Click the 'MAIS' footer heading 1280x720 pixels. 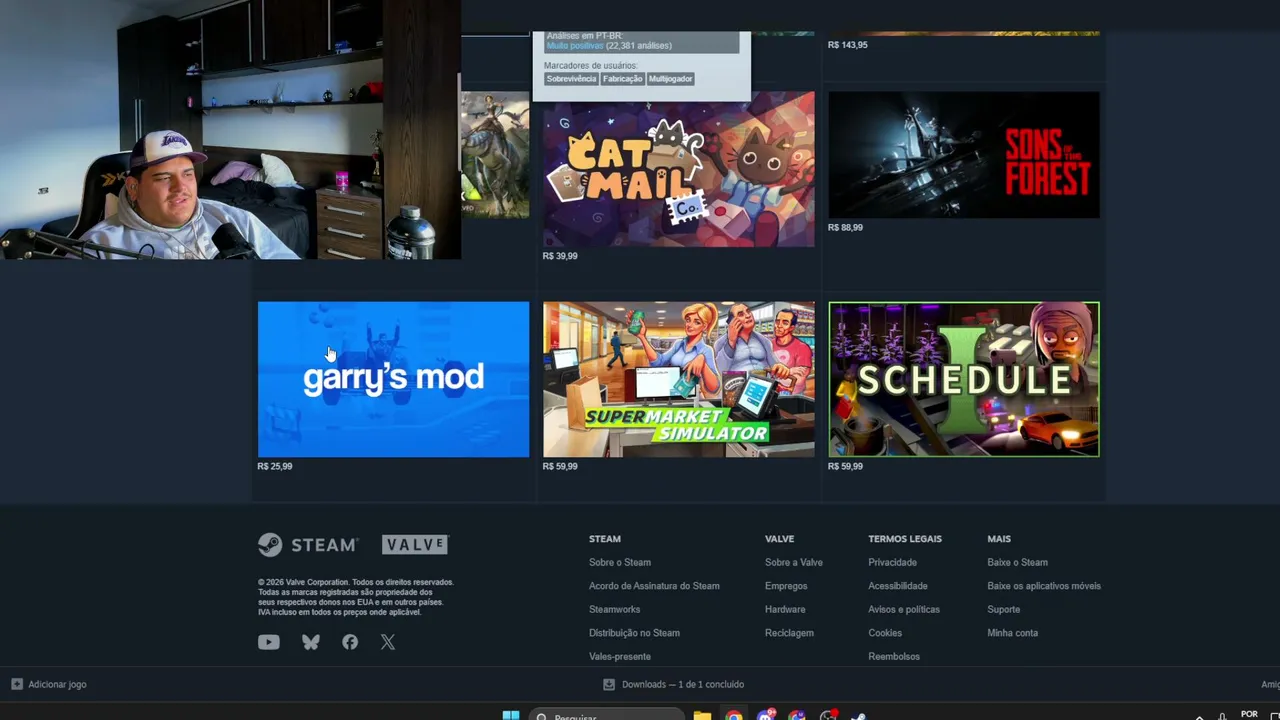click(999, 539)
